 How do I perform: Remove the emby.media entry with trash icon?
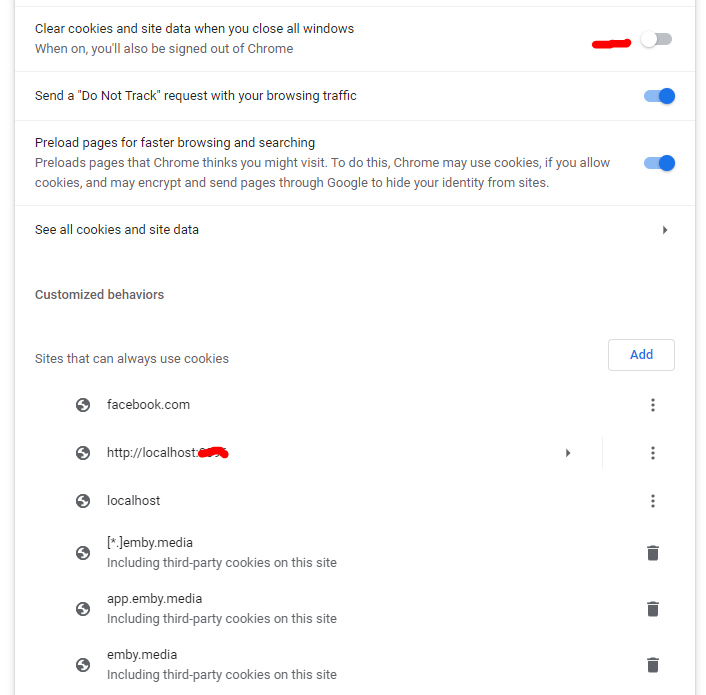[x=653, y=665]
